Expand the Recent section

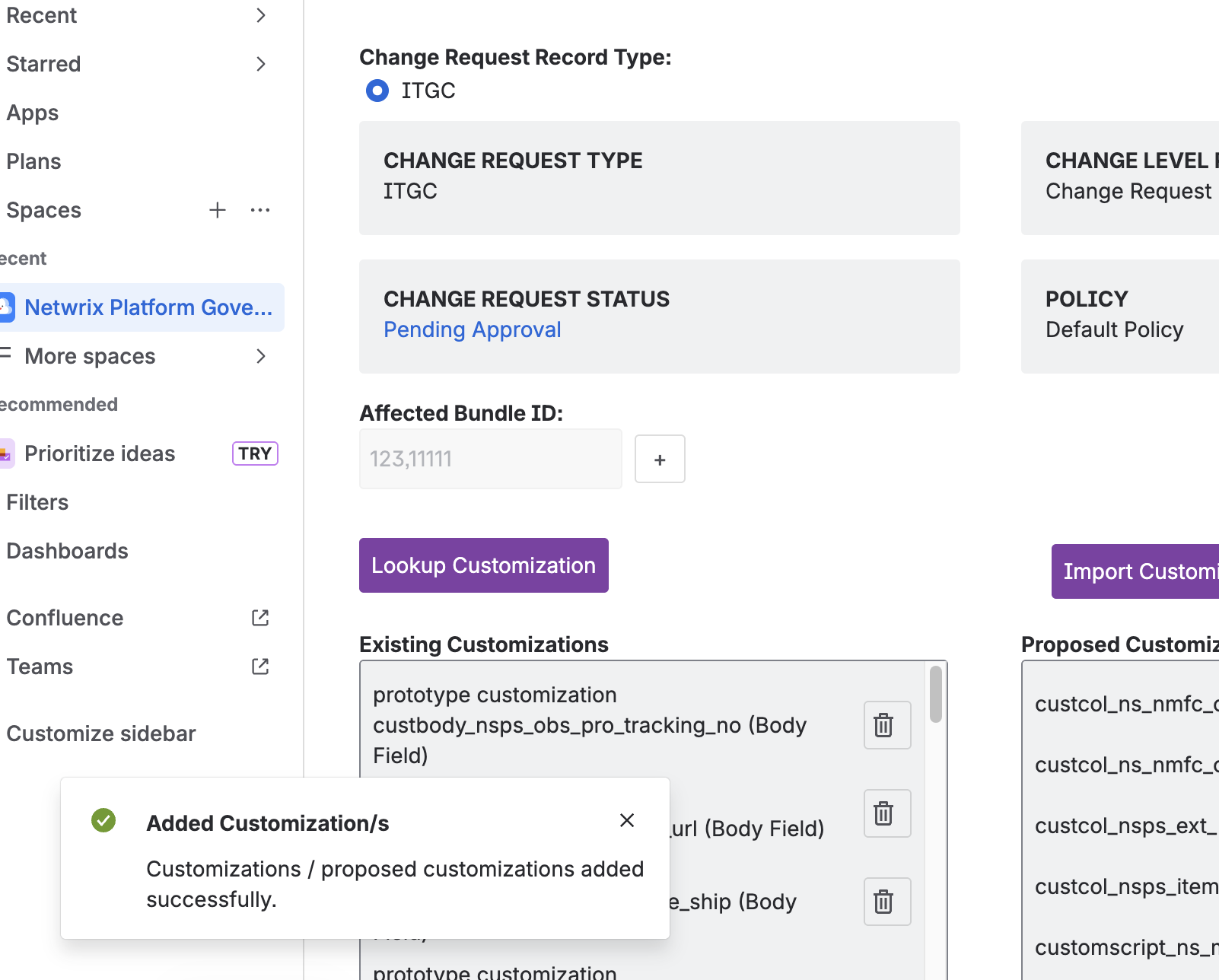tap(260, 15)
